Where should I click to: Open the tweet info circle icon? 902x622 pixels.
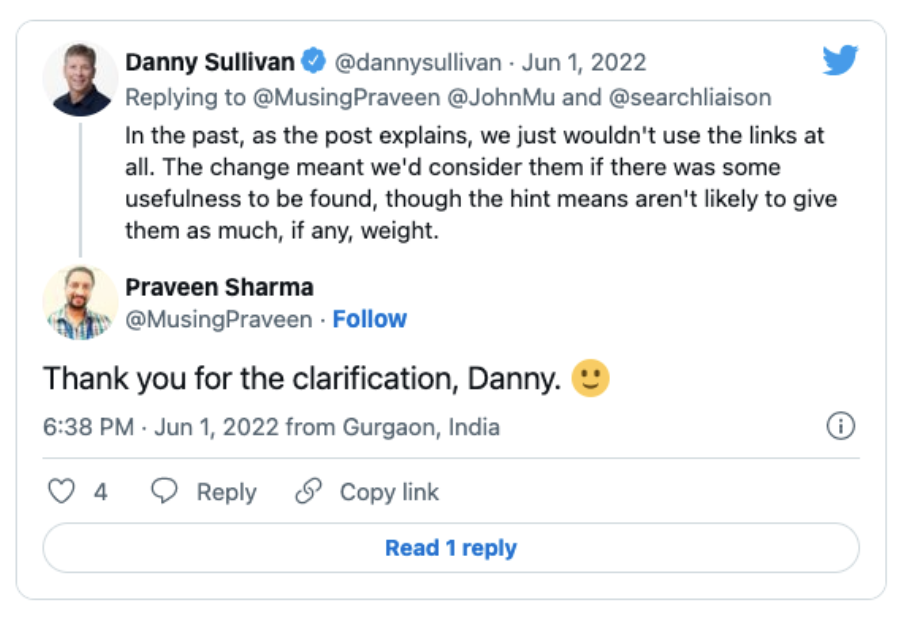(841, 427)
